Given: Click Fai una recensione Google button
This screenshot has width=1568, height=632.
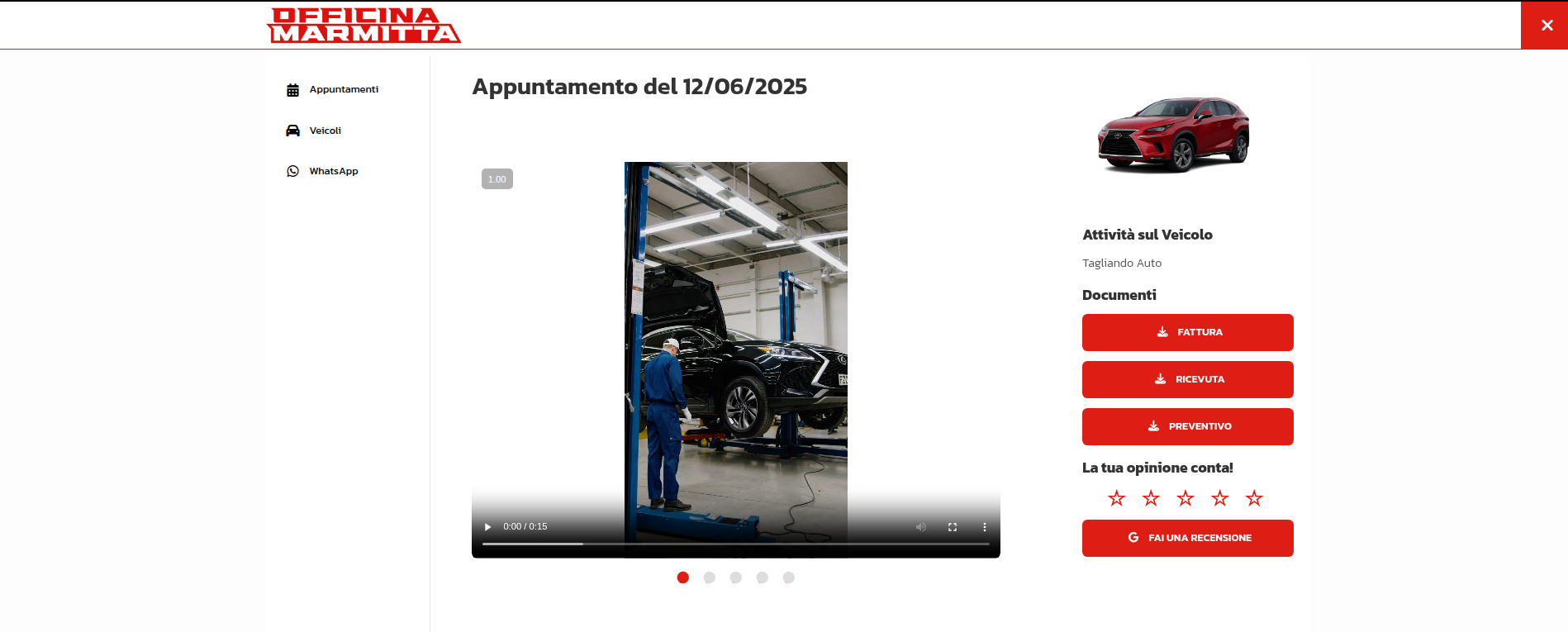Looking at the screenshot, I should [1187, 538].
